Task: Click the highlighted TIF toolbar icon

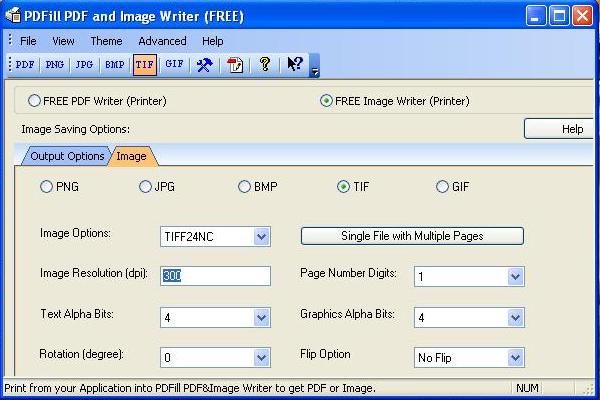Action: tap(145, 65)
